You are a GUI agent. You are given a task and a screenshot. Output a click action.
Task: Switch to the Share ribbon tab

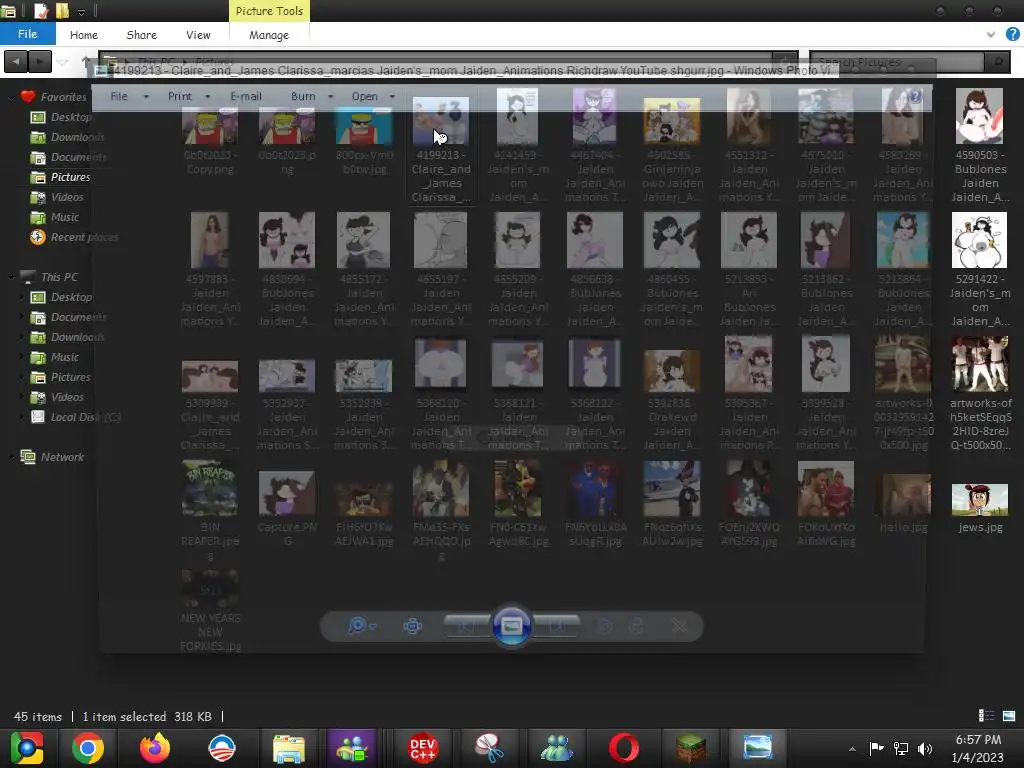point(141,35)
